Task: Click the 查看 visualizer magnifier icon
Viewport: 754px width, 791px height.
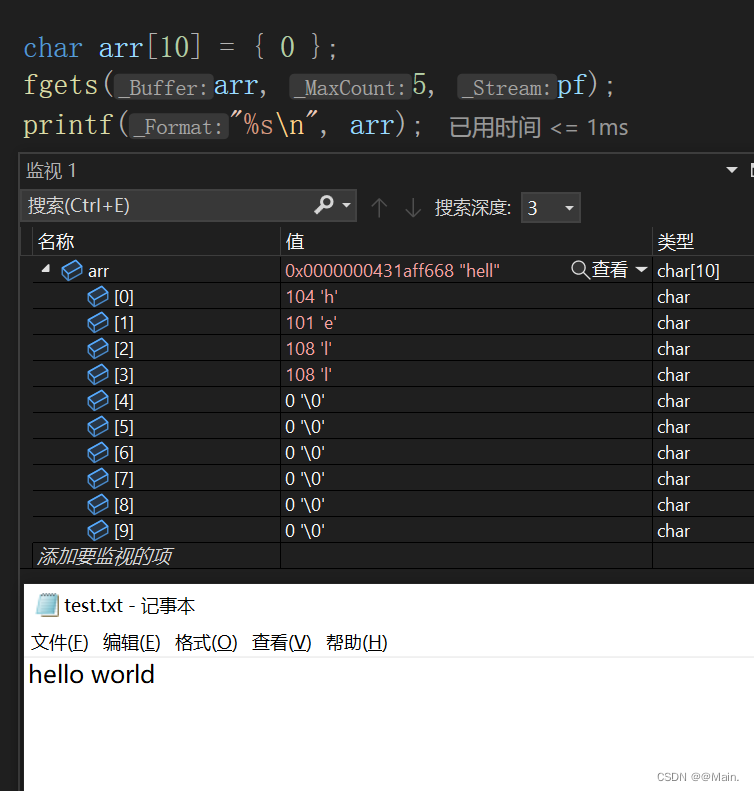Action: 580,270
